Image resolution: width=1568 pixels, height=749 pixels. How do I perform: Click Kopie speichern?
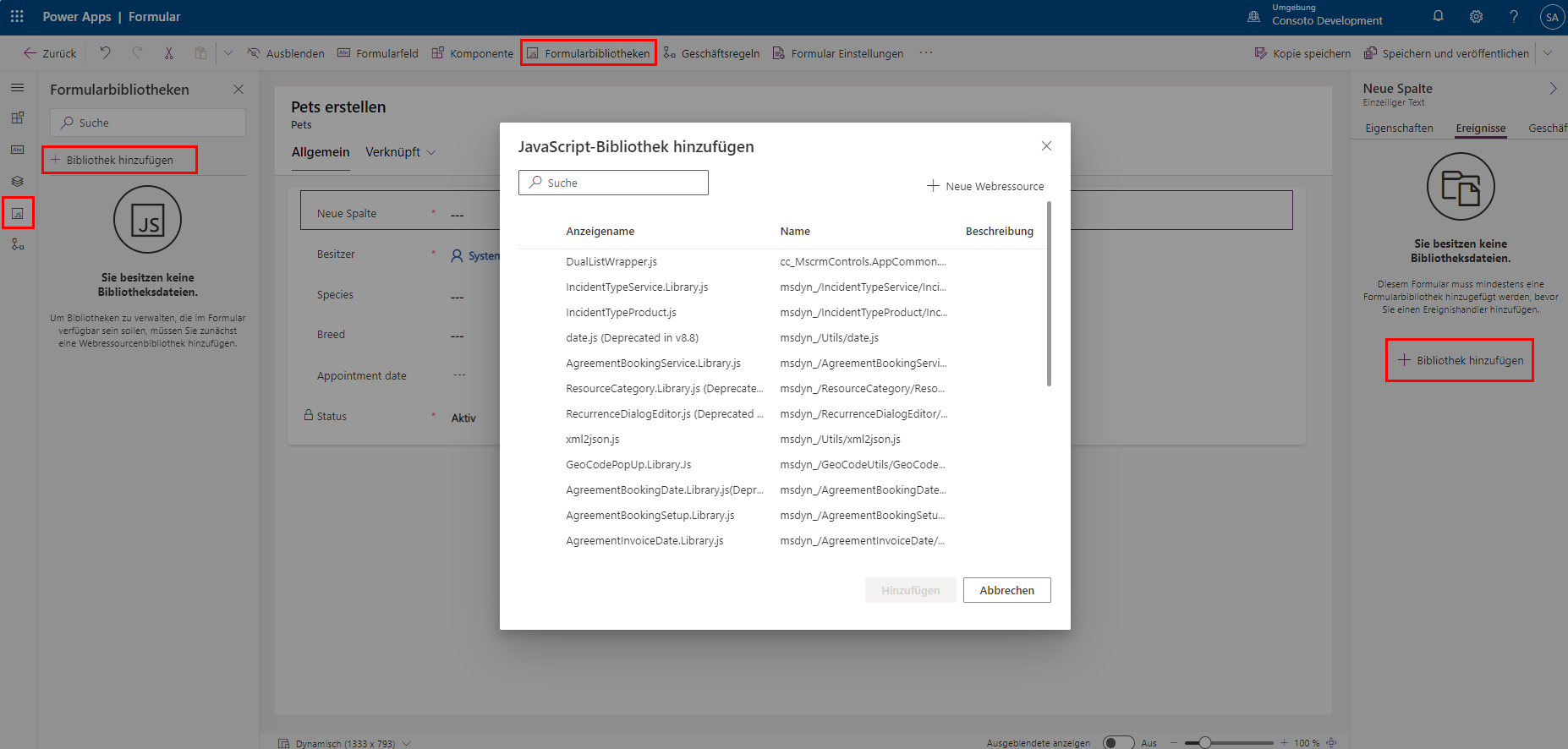(x=1303, y=53)
